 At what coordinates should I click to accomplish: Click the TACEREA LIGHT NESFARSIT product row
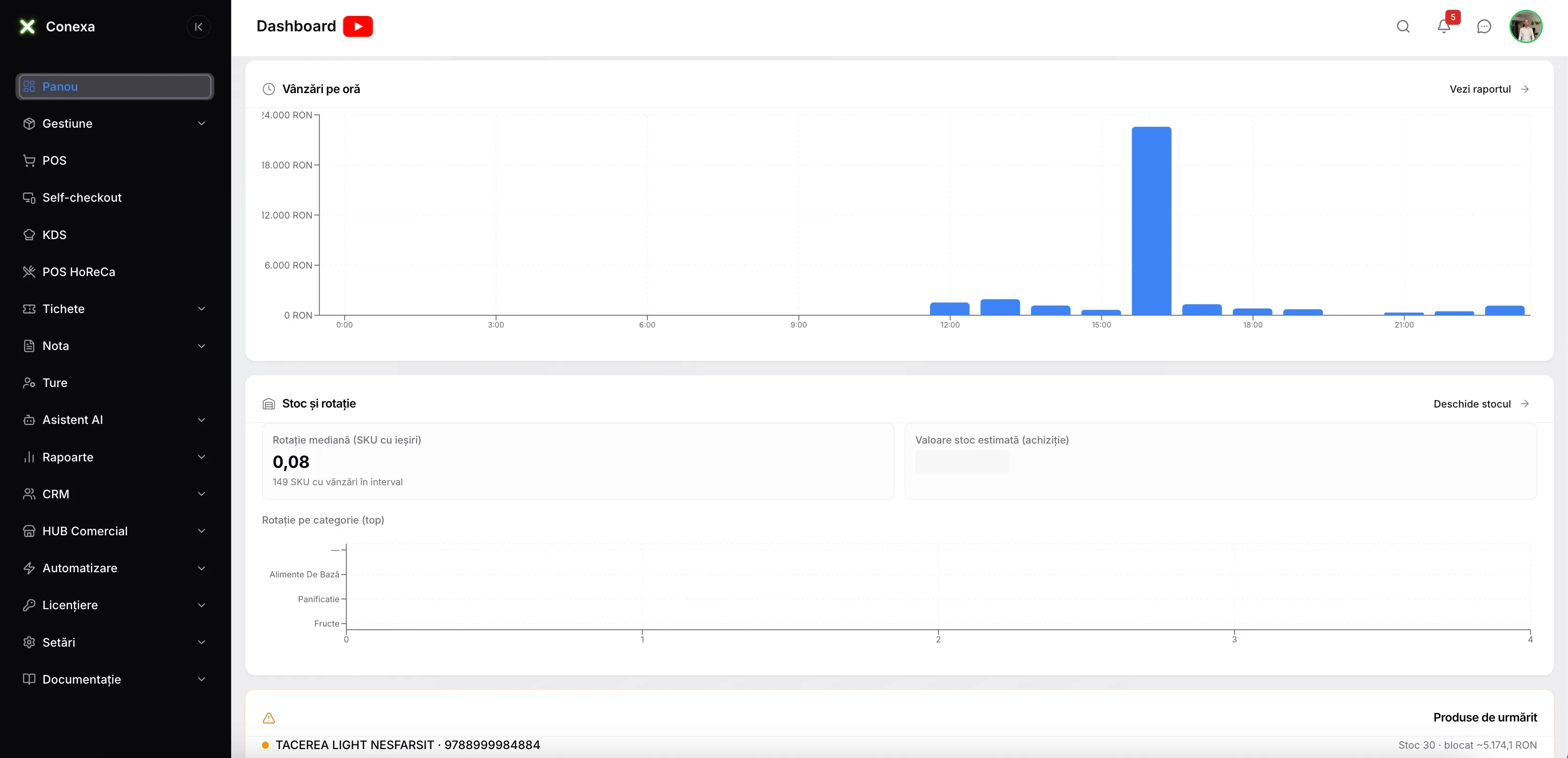pyautogui.click(x=899, y=745)
